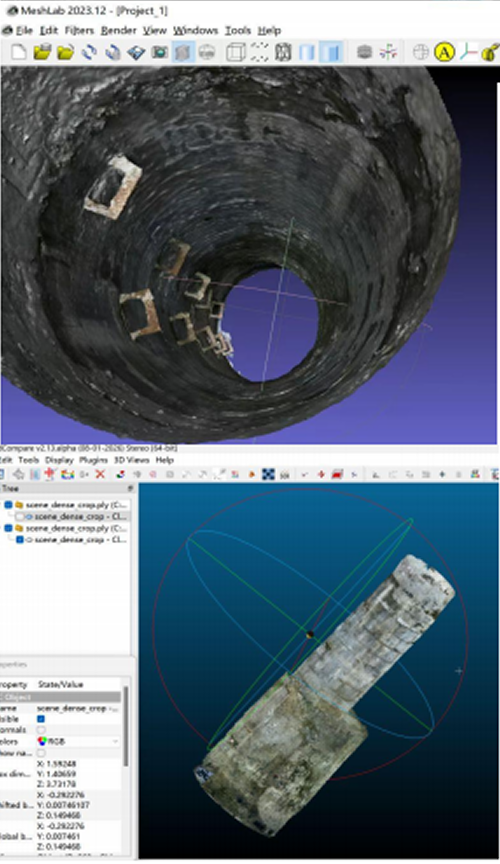Click the first yellow folder Open project icon

42,52
